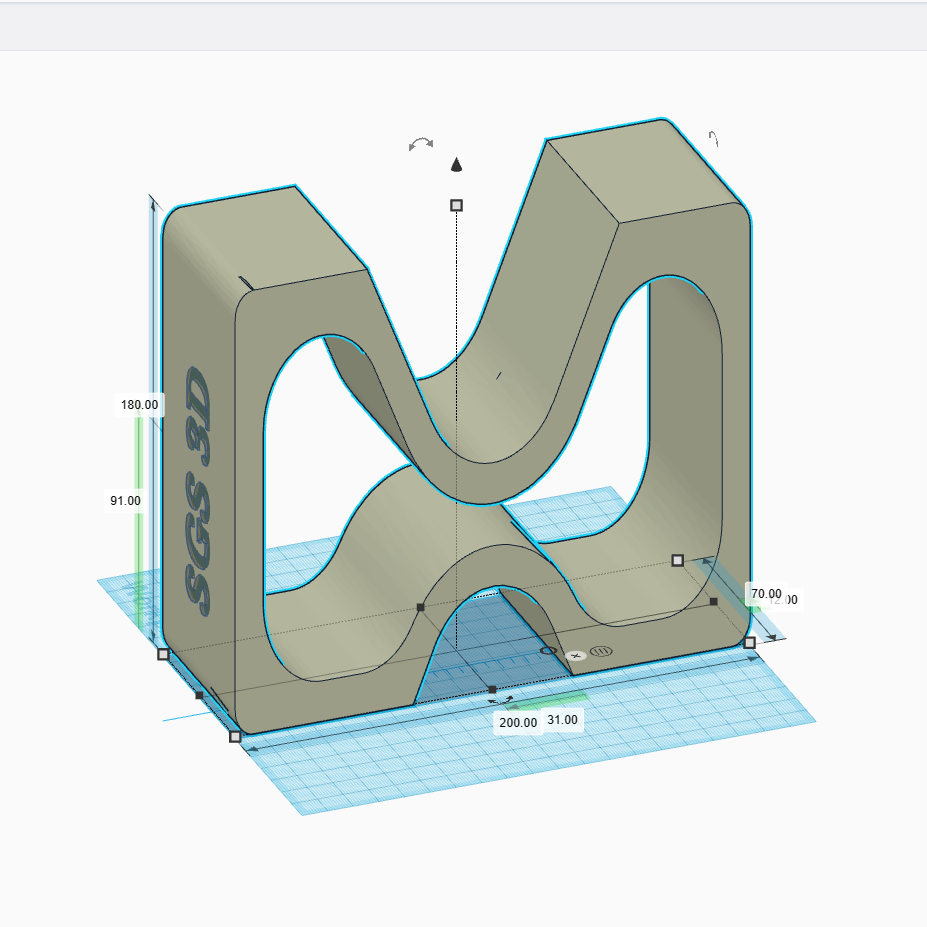The image size is (927, 927).
Task: Click black midpoint handle left of 70.00 label
Action: (713, 601)
